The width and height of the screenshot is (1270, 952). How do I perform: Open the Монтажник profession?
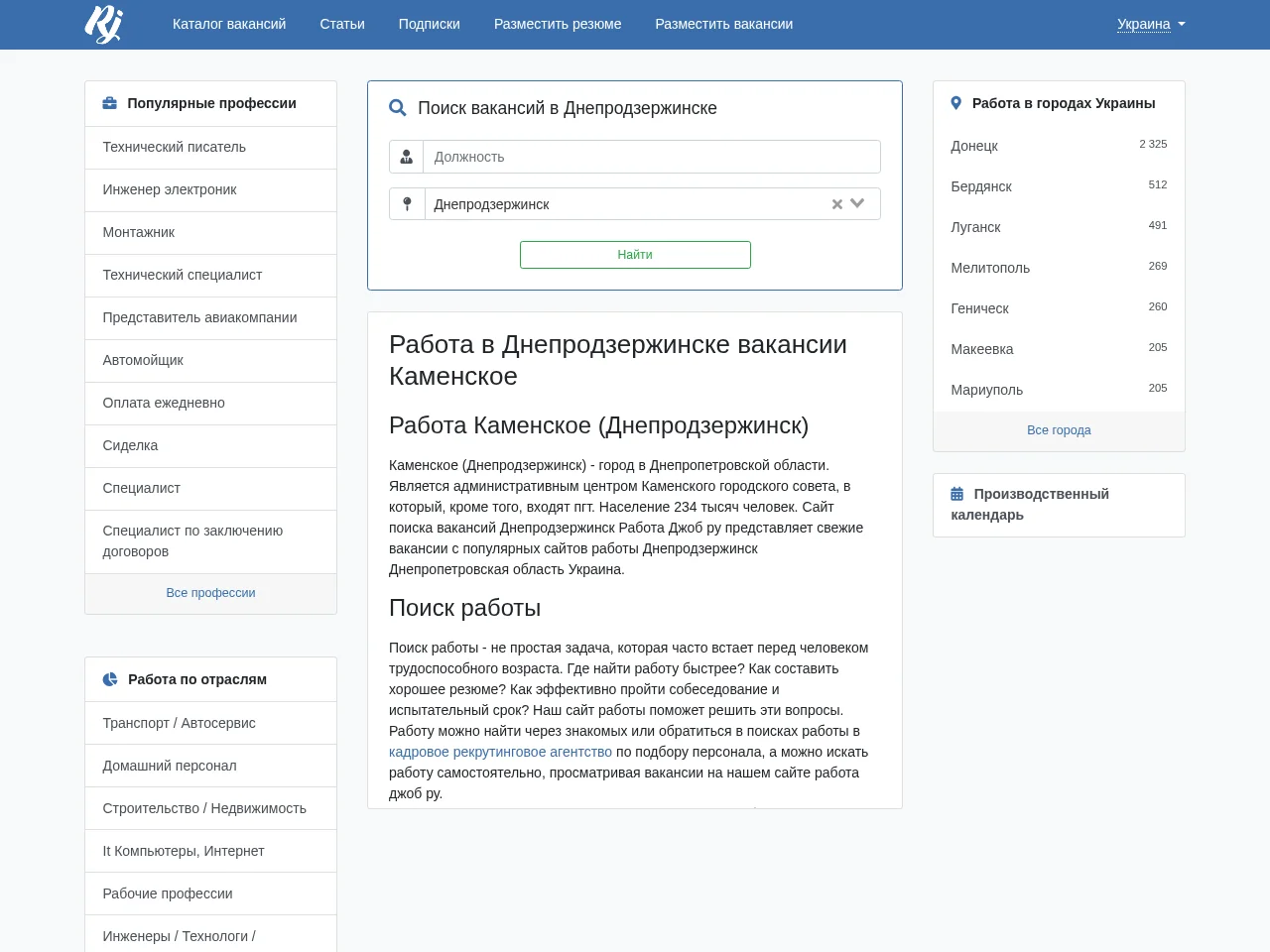pos(210,232)
